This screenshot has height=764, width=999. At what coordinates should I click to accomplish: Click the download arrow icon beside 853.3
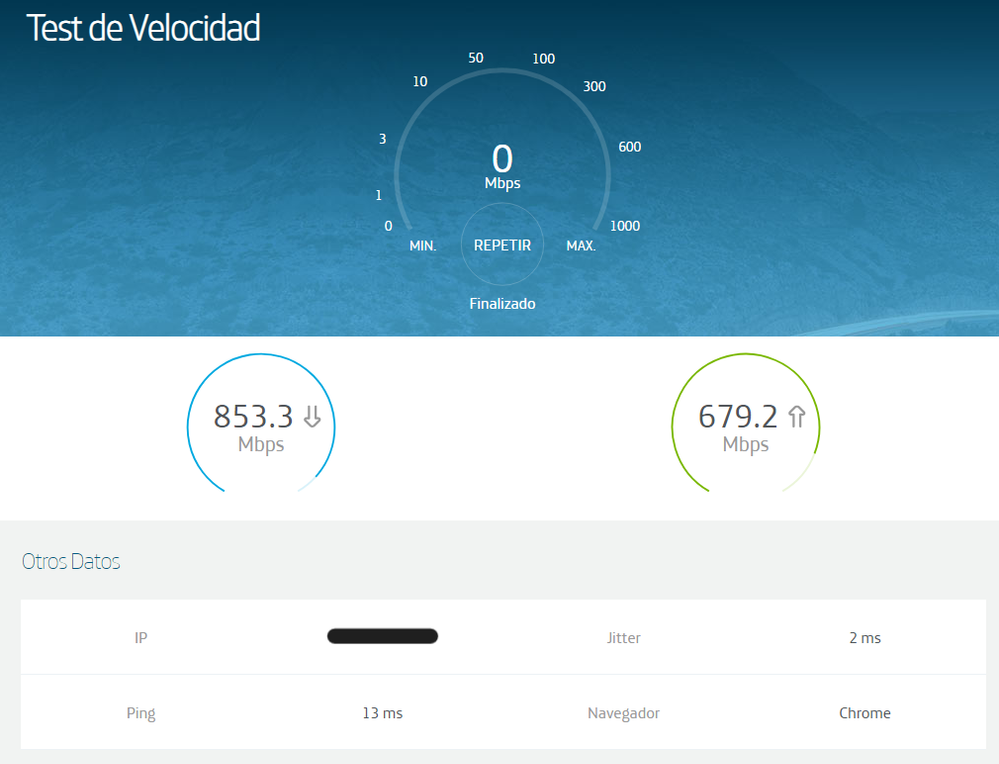312,417
